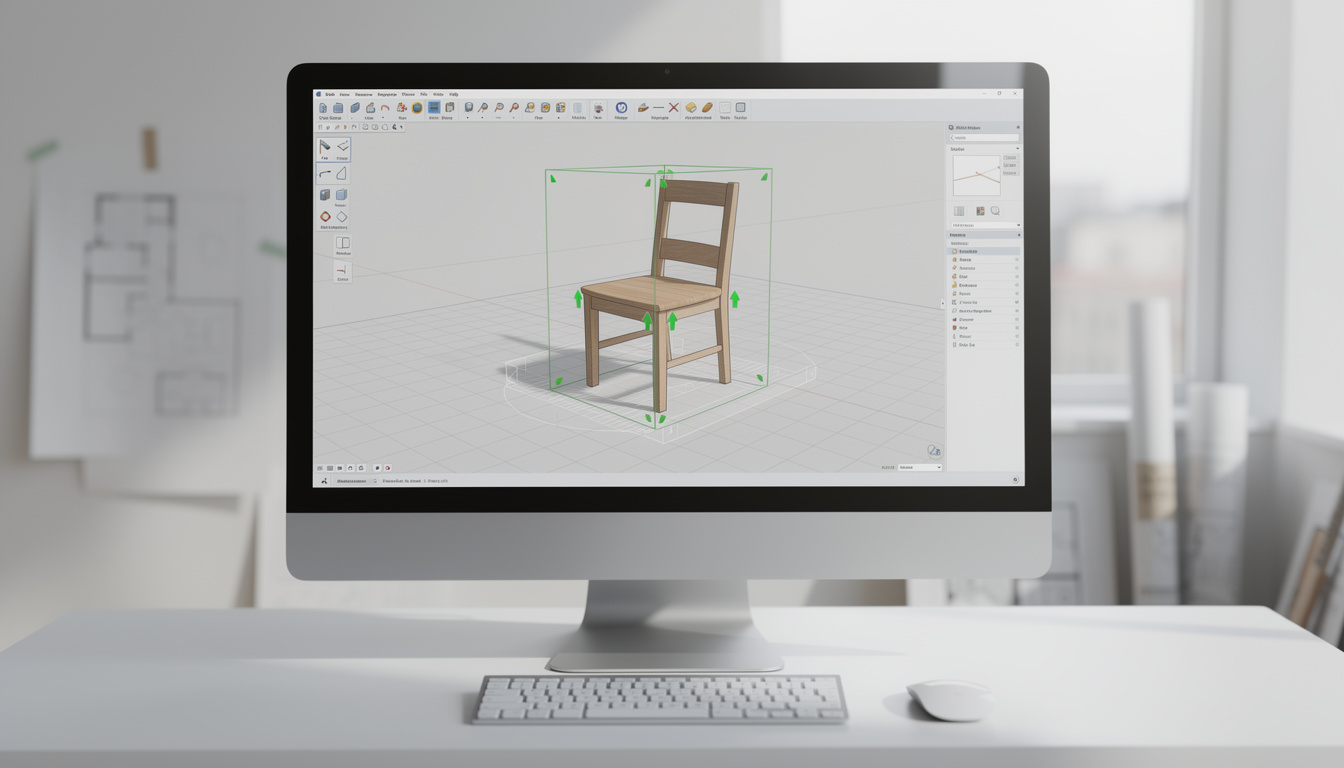1344x768 pixels.
Task: Click the green up-arrow handle right of the chair seat
Action: point(735,298)
